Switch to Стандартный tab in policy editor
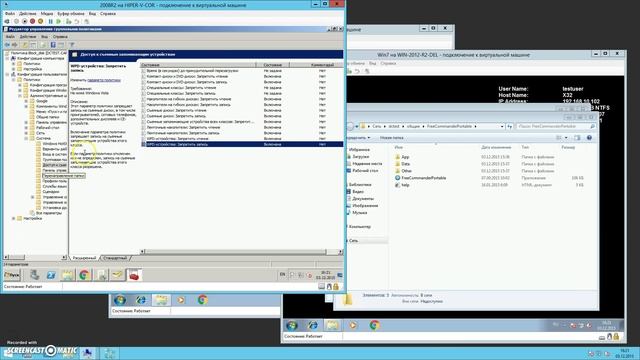The image size is (640, 360). click(116, 258)
